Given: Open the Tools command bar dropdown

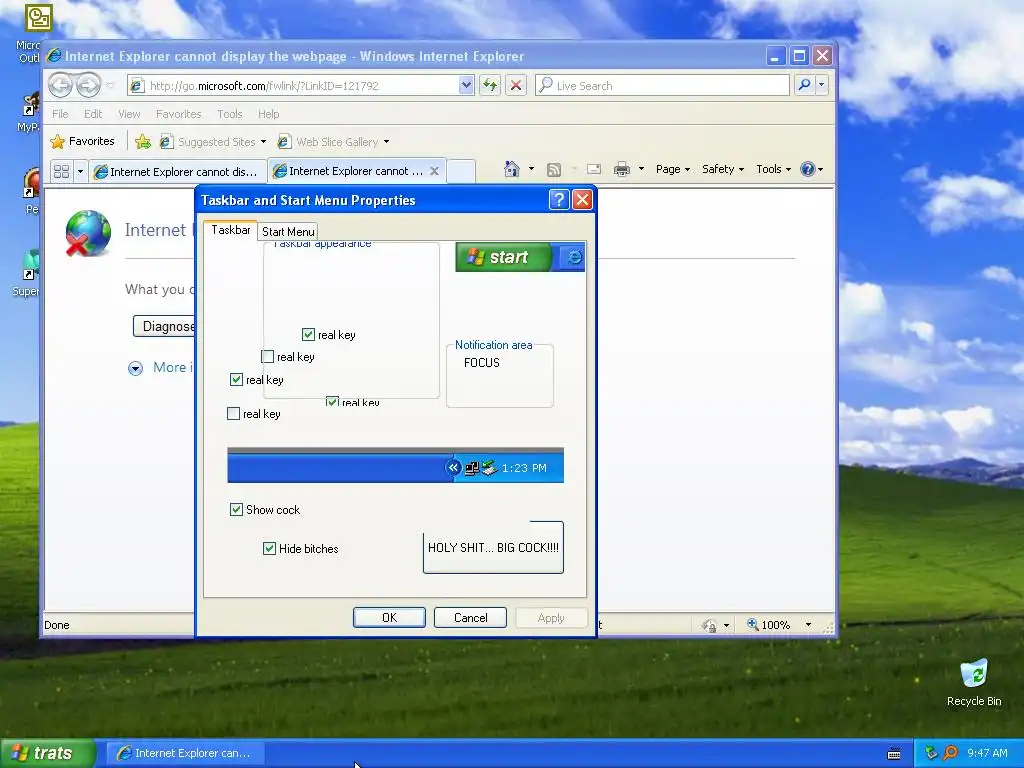Looking at the screenshot, I should tap(773, 169).
